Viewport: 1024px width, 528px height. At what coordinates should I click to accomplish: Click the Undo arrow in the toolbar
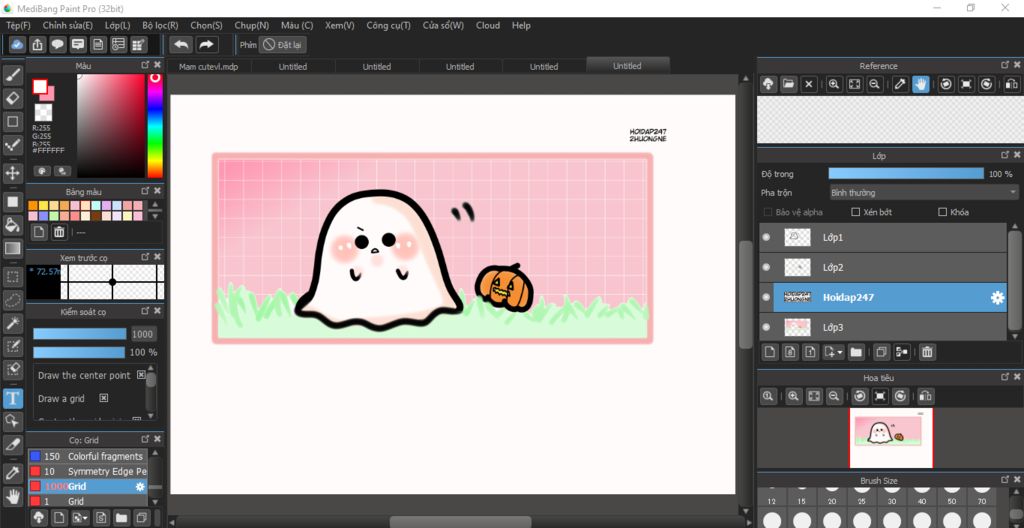[x=182, y=44]
